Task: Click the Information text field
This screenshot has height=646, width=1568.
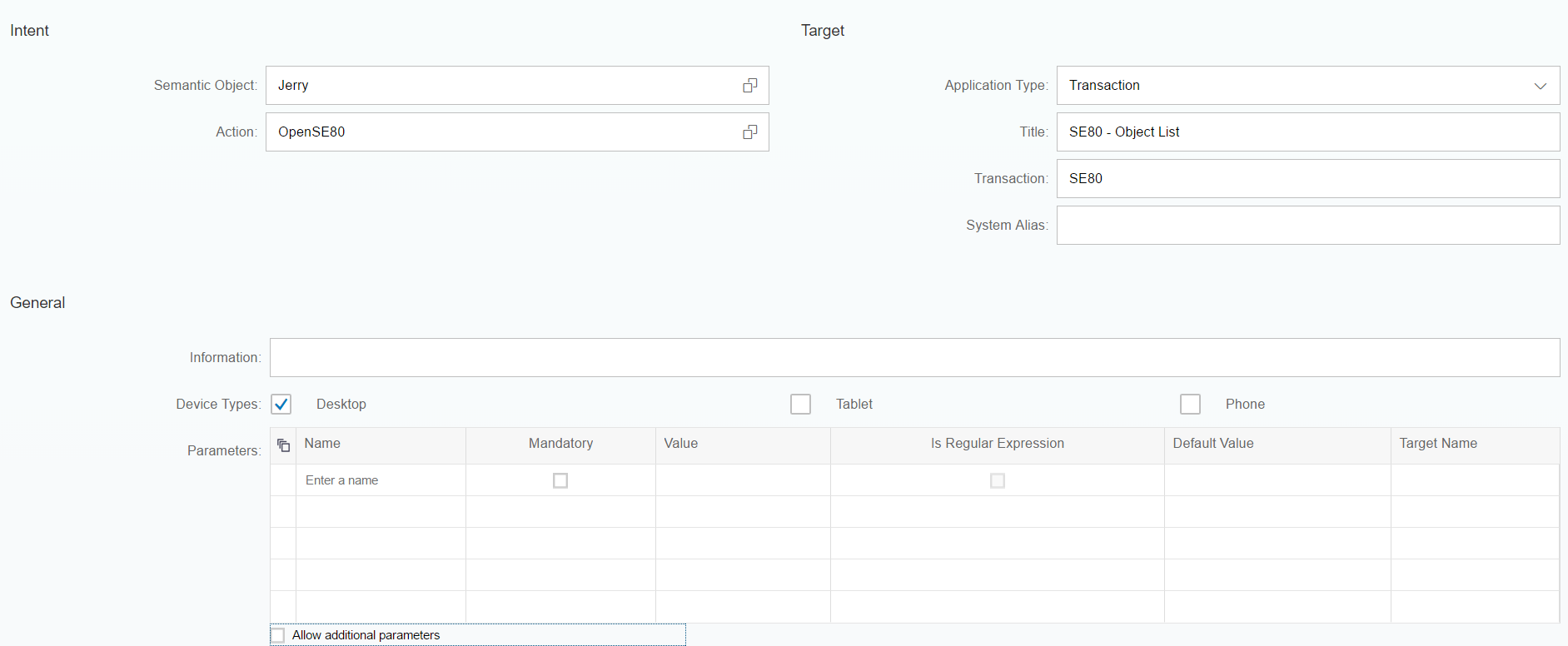Action: (914, 358)
